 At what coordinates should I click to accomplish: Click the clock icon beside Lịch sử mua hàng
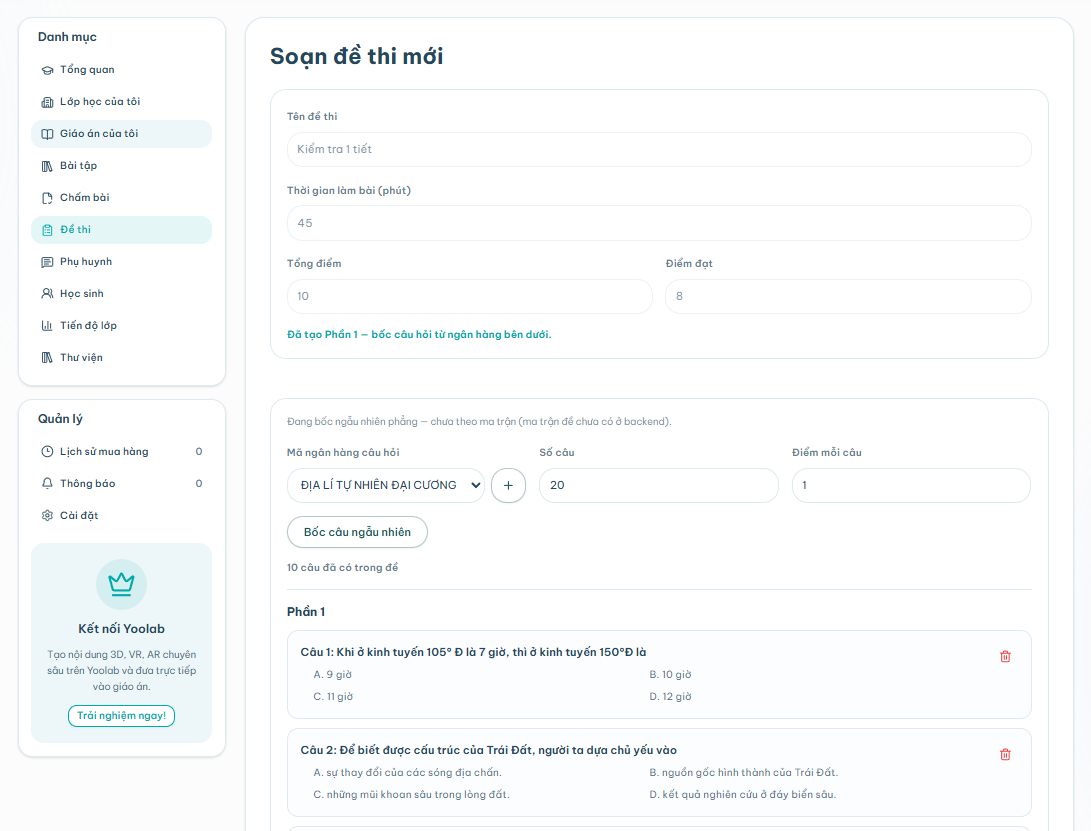47,452
